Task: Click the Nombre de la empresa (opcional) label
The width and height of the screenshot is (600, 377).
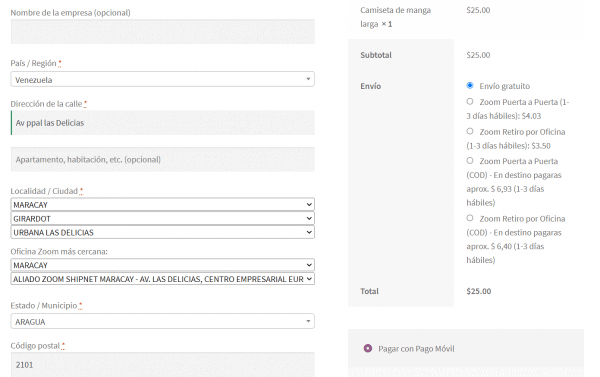Action: coord(70,13)
